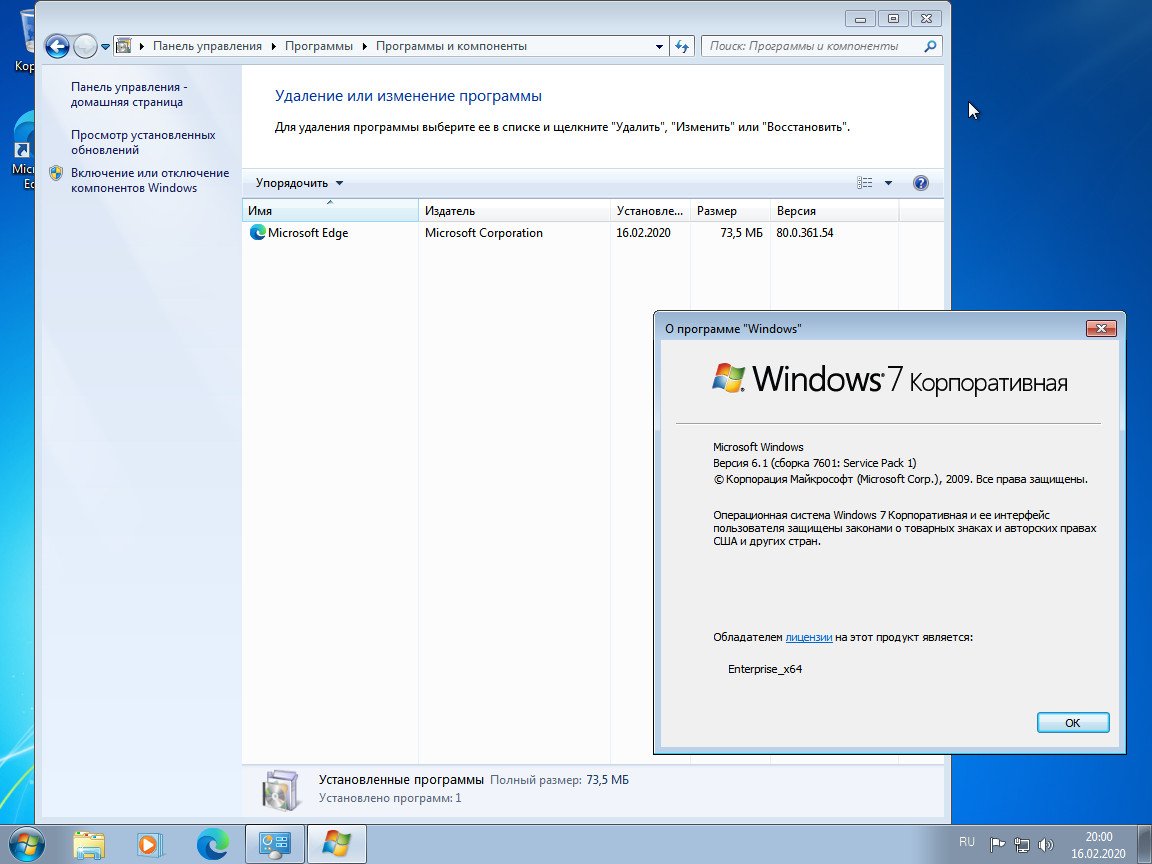Image resolution: width=1152 pixels, height=864 pixels.
Task: Open the Start menu orb
Action: click(25, 845)
